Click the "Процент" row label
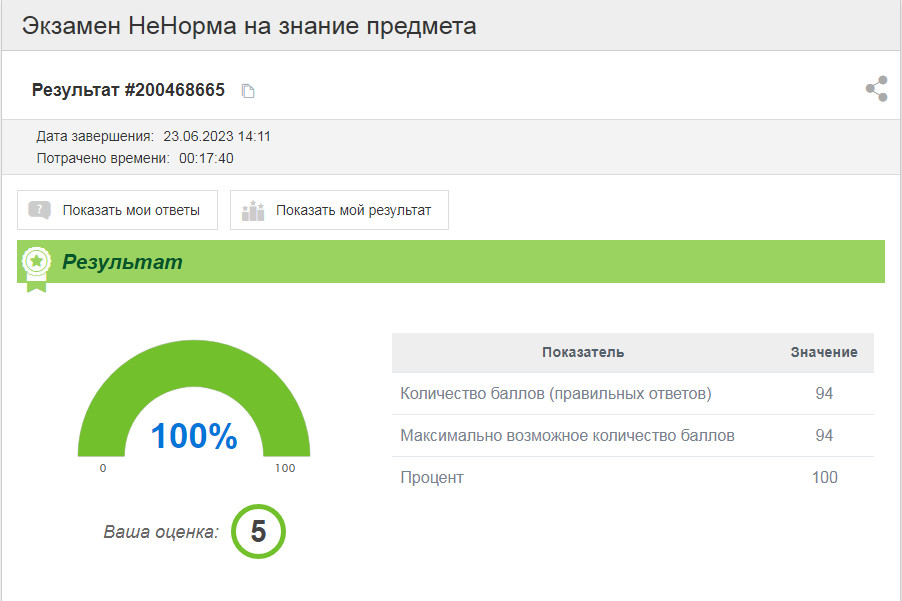The image size is (902, 601). tap(432, 478)
